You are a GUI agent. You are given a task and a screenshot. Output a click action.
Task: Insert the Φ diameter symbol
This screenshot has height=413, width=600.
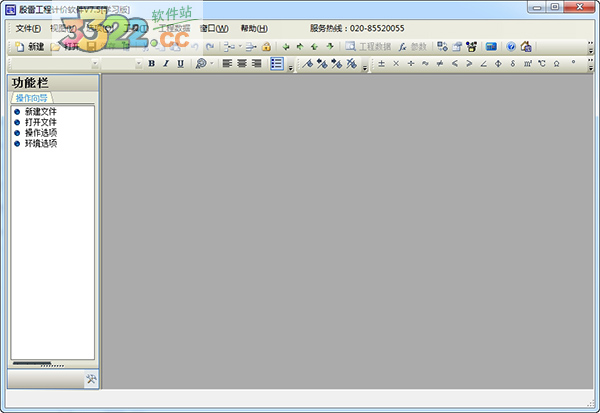point(498,64)
